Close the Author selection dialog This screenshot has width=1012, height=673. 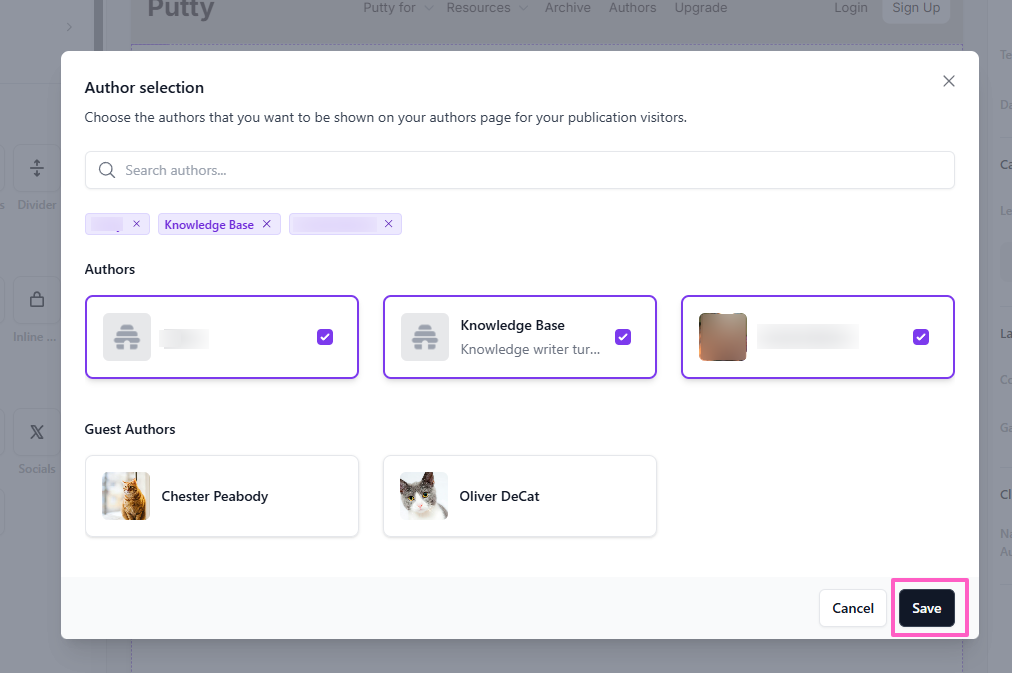949,81
